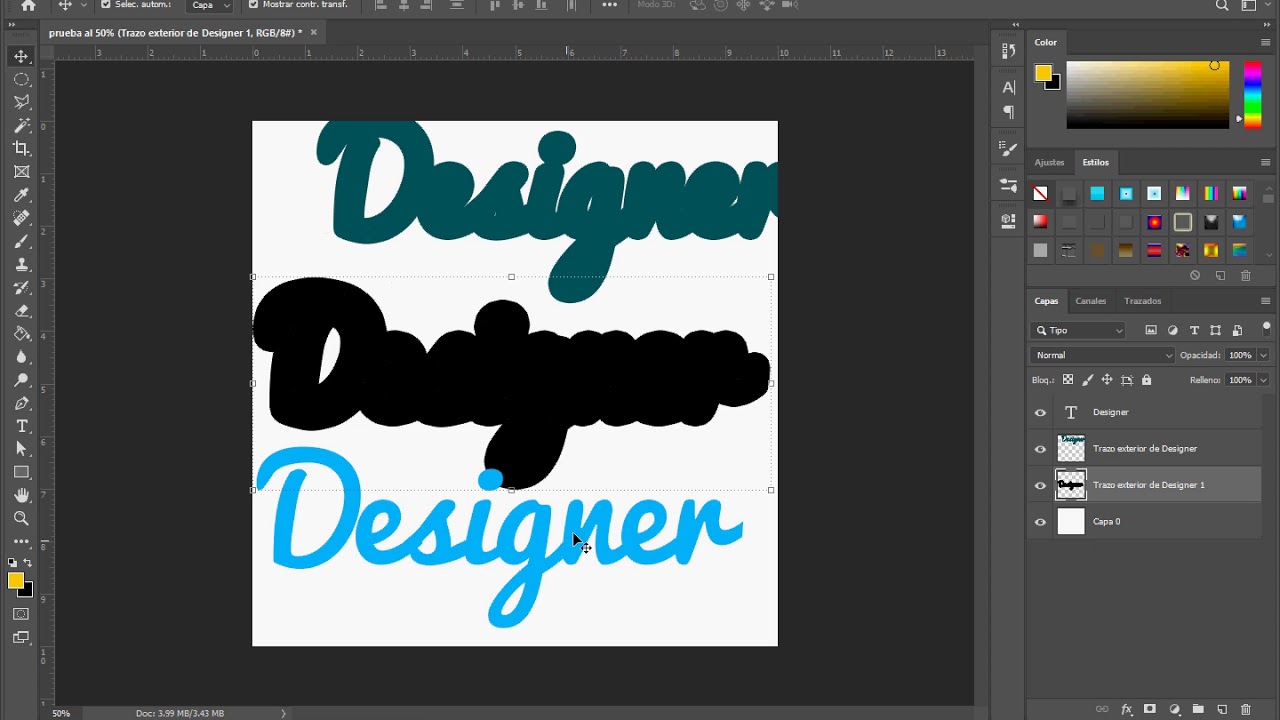Viewport: 1280px width, 720px height.
Task: Select the Healing Brush tool
Action: (x=21, y=218)
